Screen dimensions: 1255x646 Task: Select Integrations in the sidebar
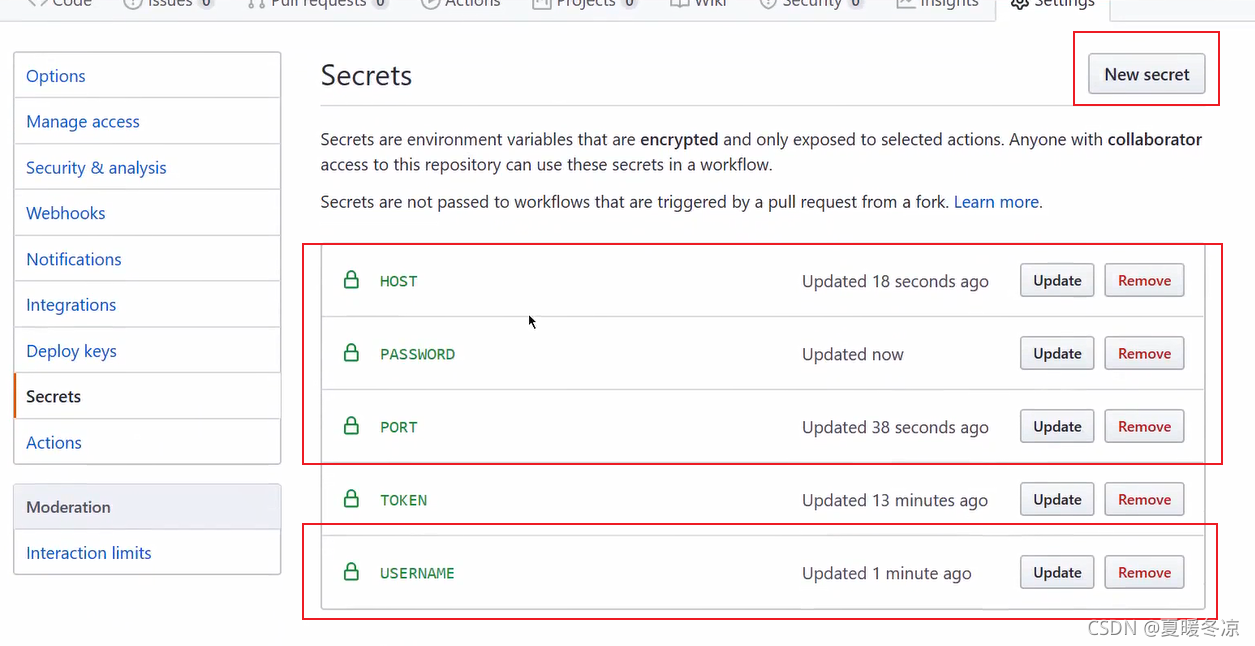(147, 305)
